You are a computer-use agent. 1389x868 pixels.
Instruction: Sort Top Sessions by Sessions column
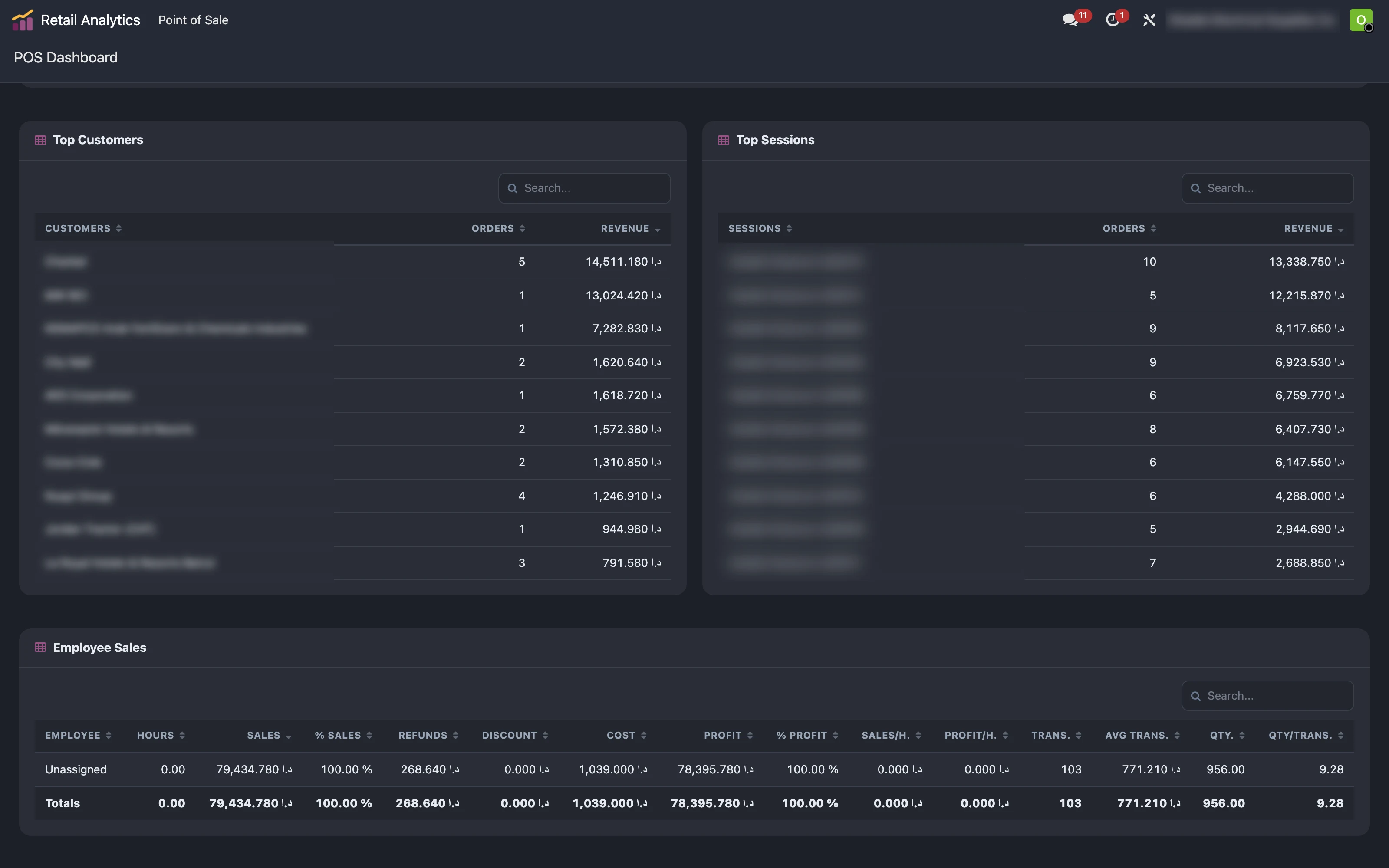pos(760,228)
